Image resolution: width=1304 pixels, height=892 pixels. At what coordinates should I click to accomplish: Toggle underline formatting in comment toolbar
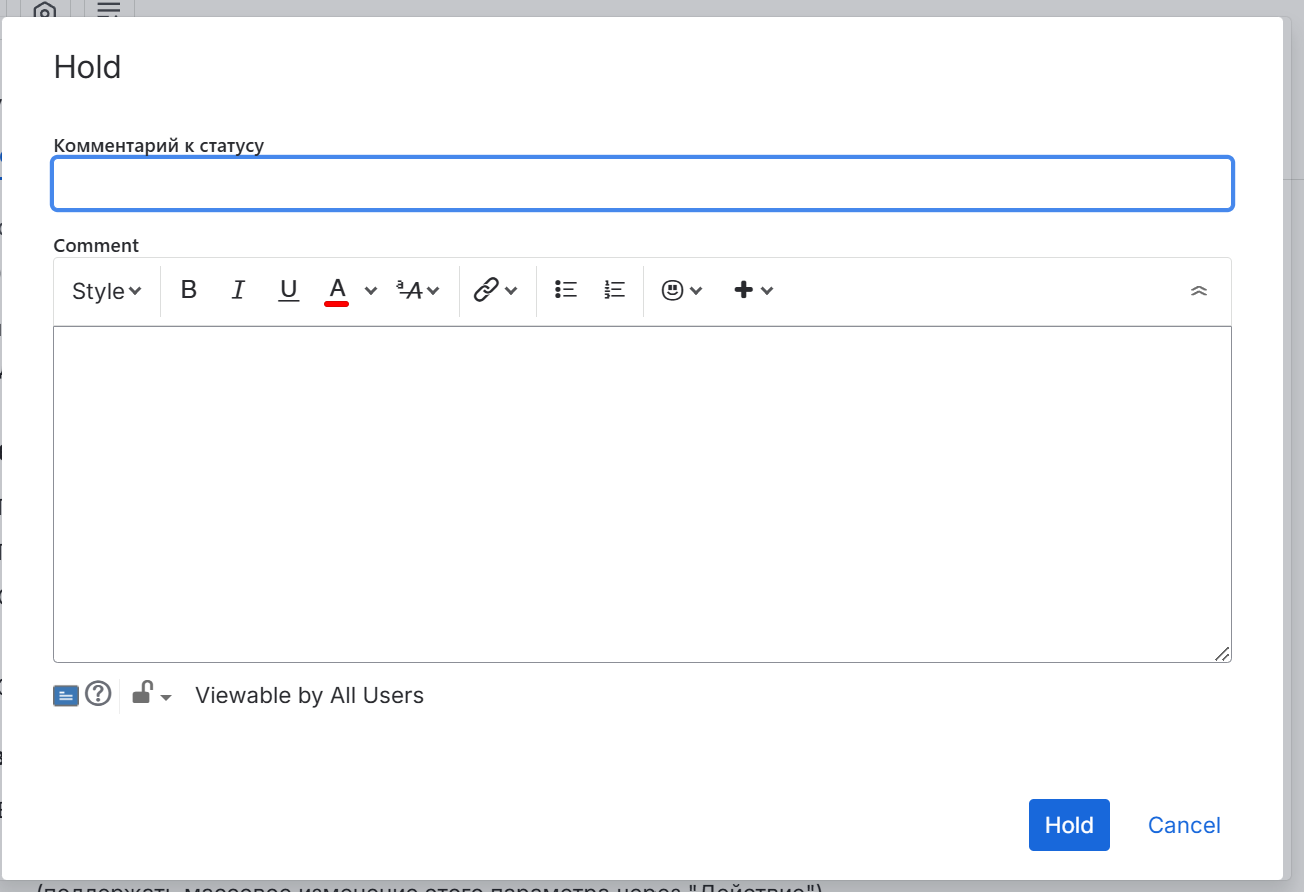coord(288,290)
